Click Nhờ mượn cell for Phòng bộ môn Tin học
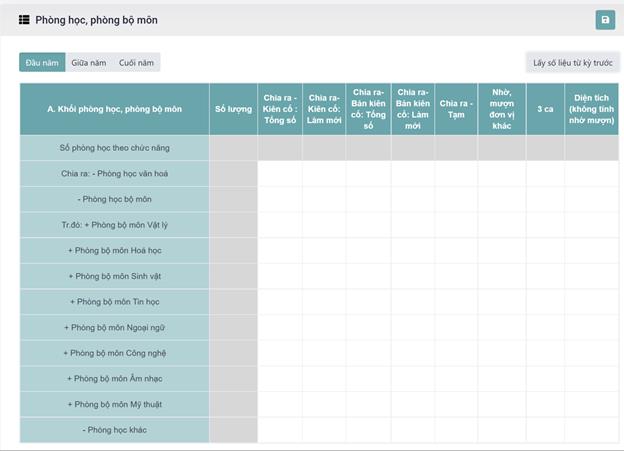The image size is (624, 451). 501,302
